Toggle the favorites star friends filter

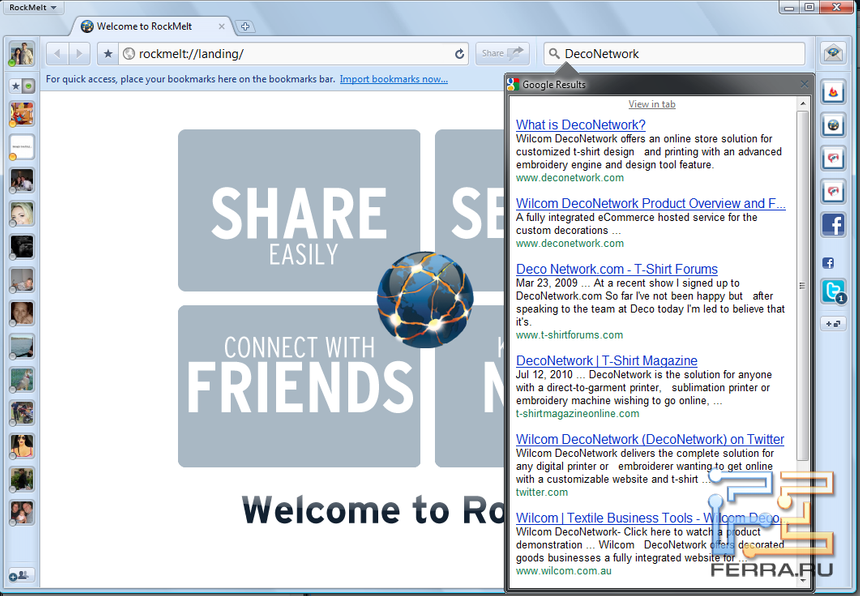coord(15,86)
